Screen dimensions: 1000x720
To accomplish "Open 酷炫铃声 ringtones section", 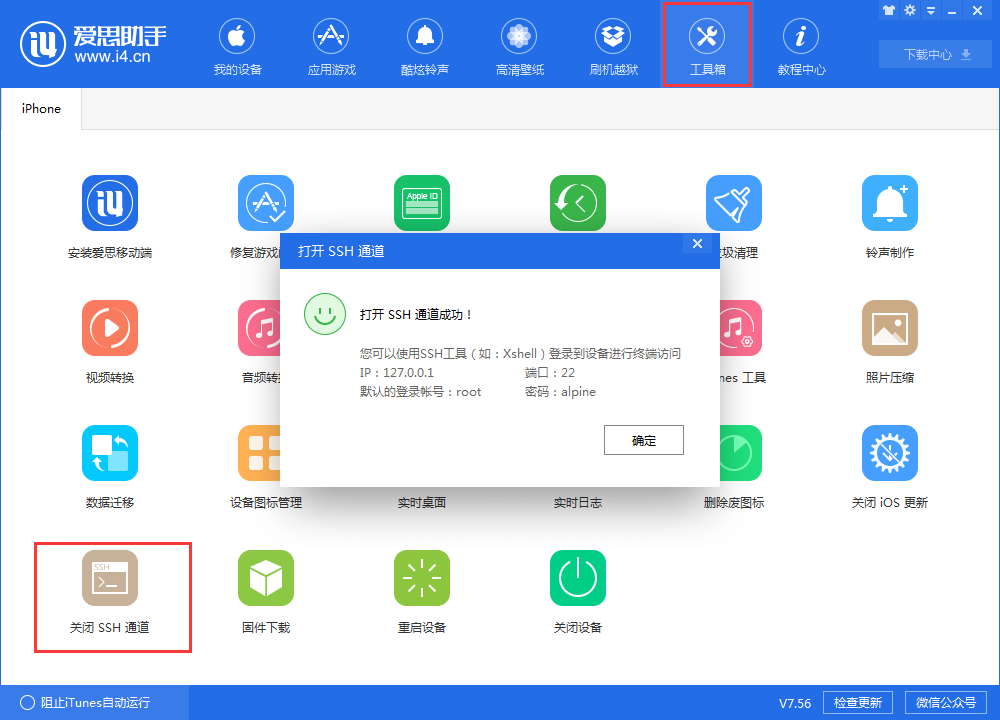I will 425,47.
